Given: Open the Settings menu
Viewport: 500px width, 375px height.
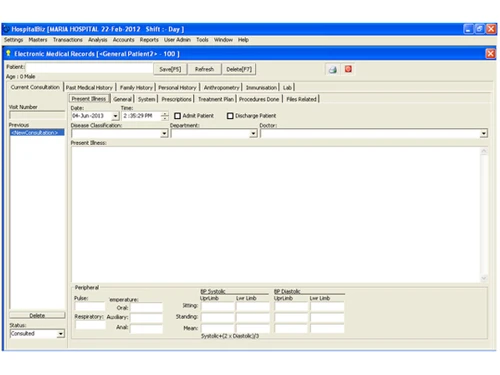Looking at the screenshot, I should click(14, 40).
